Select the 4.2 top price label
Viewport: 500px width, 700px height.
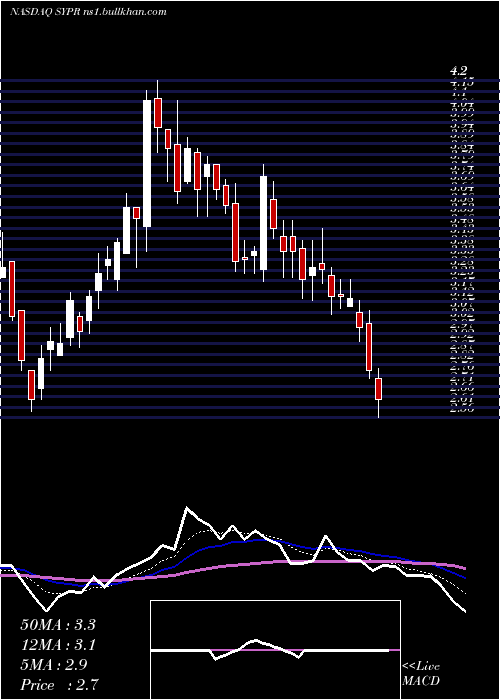[458, 71]
